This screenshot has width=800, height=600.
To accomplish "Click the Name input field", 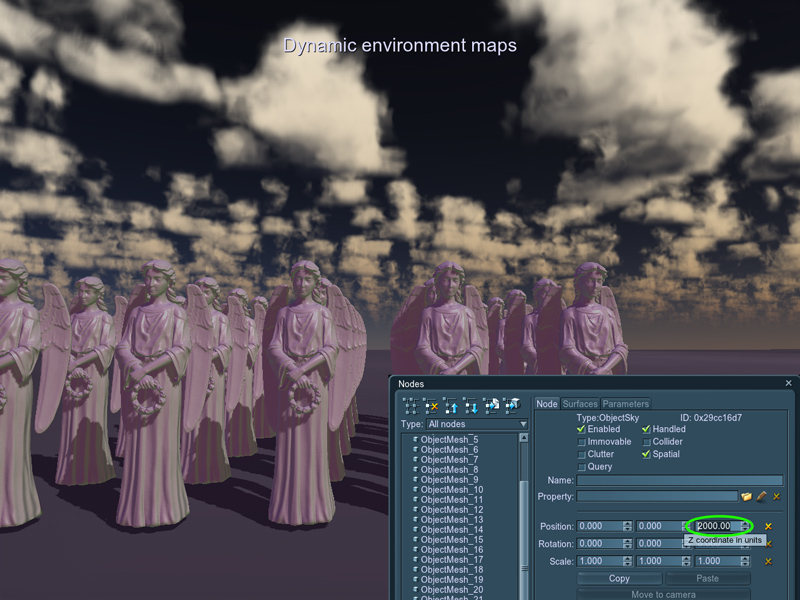I will [x=665, y=481].
